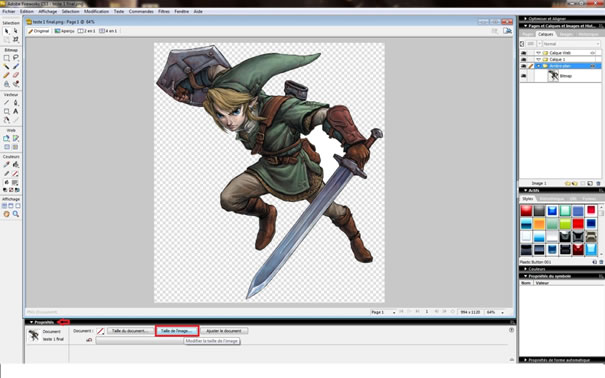Collapse the Calque Web layer triangle
This screenshot has height=378, width=605.
(x=538, y=53)
